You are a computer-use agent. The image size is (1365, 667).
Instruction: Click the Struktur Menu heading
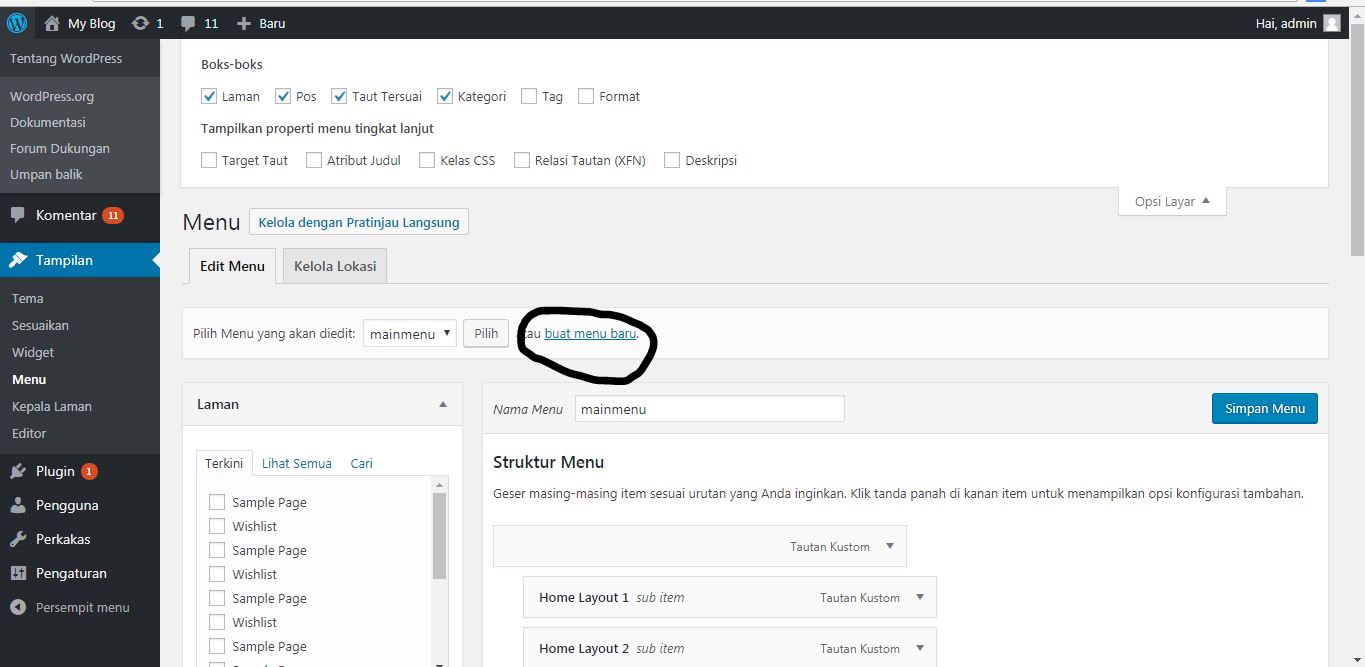coord(548,462)
